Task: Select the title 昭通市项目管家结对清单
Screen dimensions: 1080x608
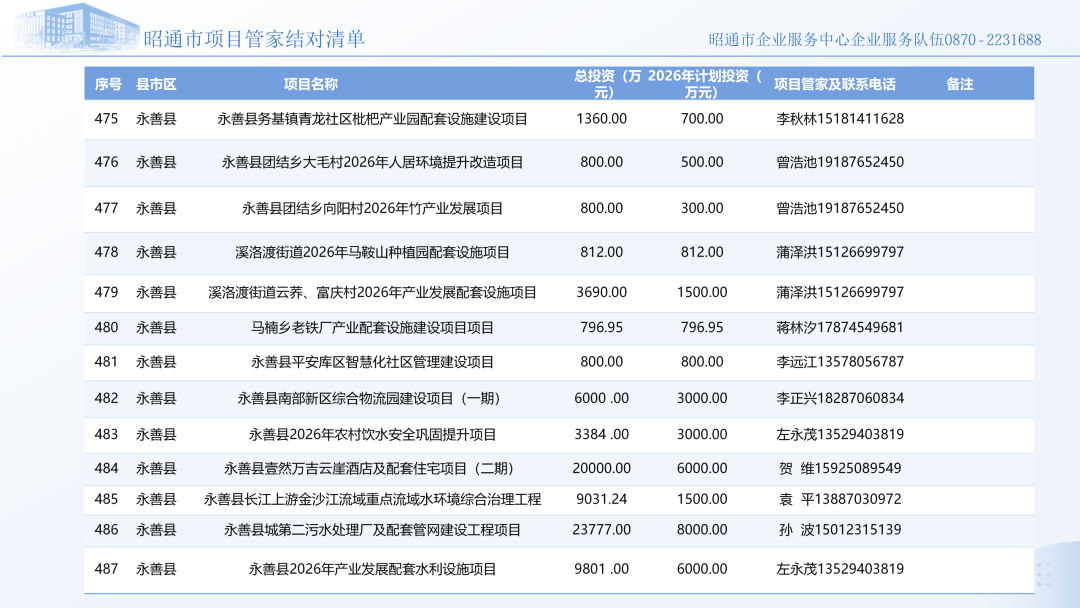Action: 254,39
